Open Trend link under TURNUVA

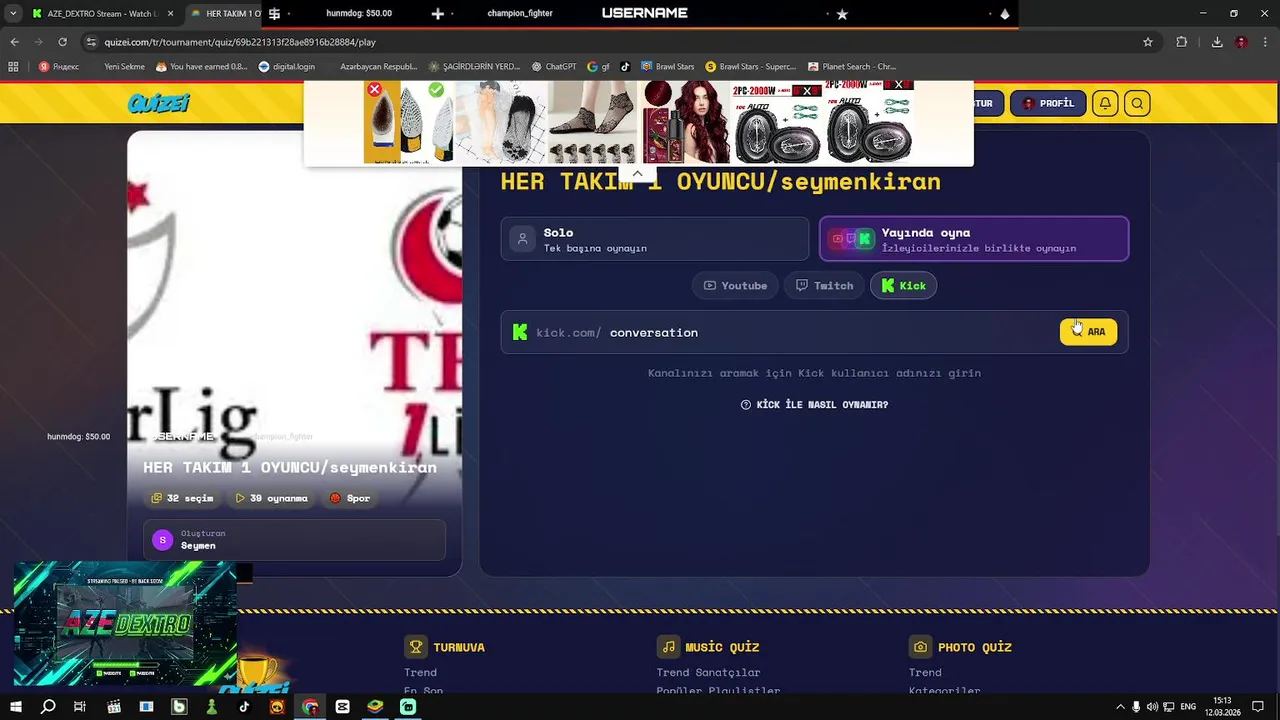pos(420,672)
